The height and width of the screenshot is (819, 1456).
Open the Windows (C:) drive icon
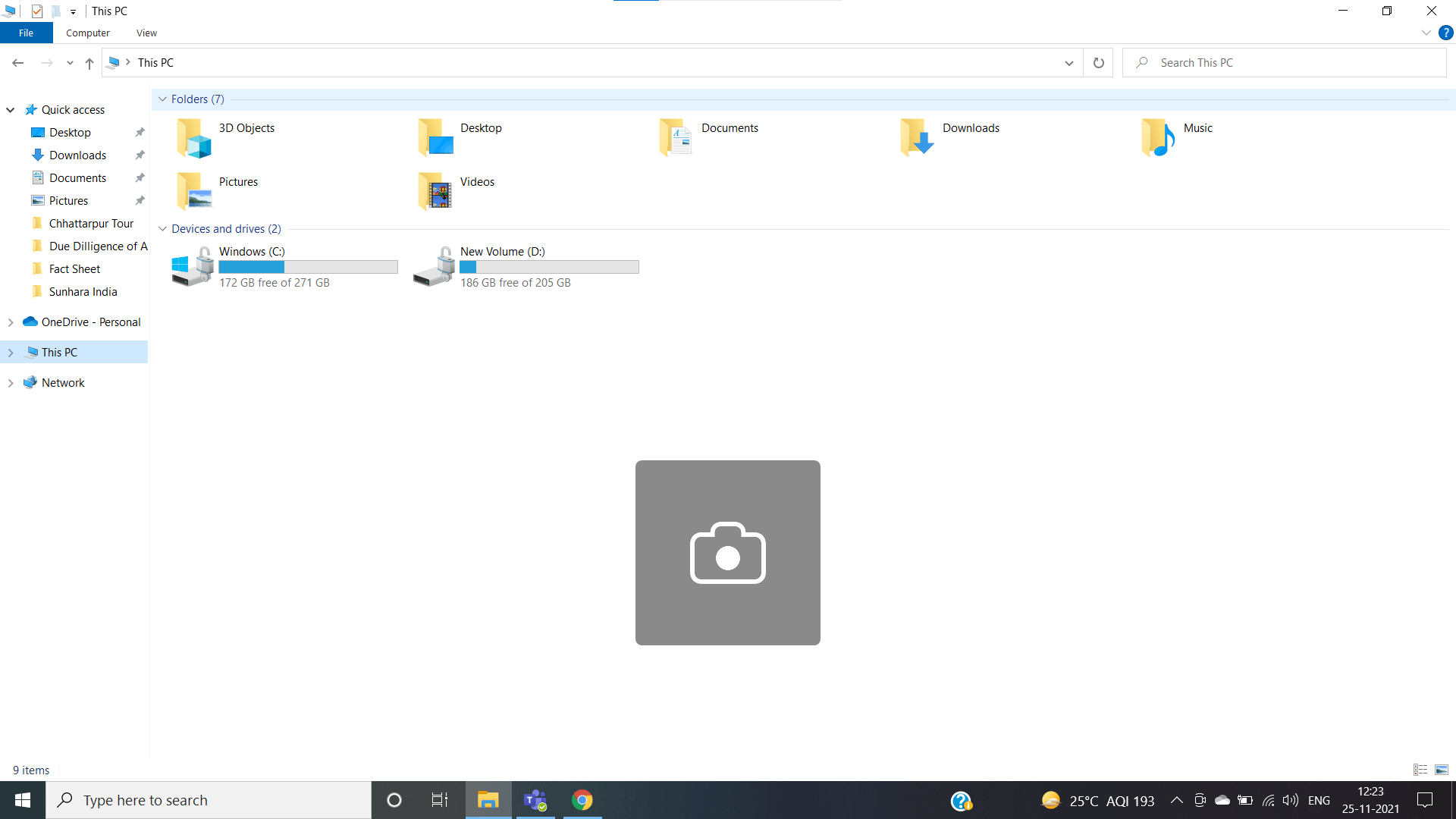click(x=193, y=266)
